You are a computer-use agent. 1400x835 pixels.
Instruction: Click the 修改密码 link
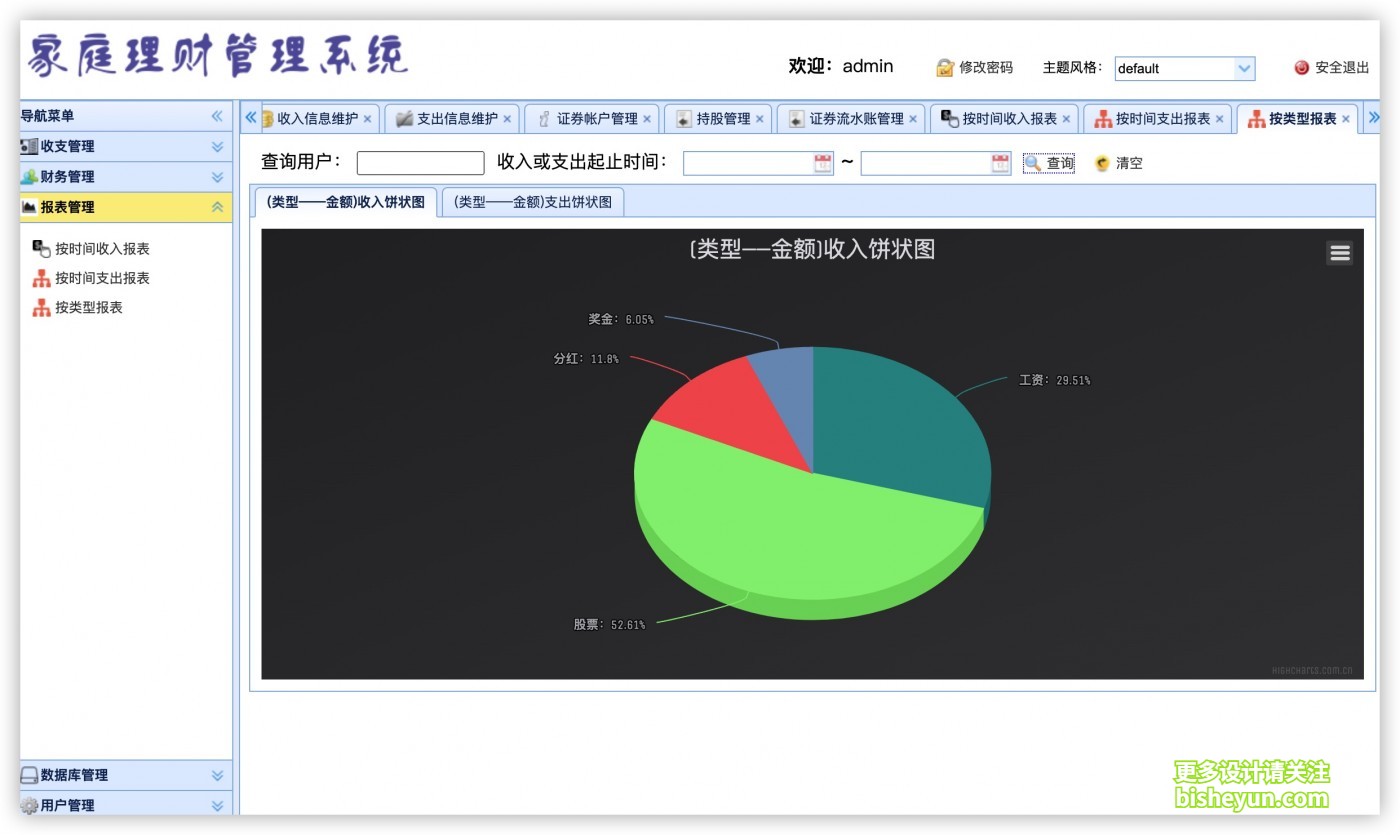click(x=975, y=68)
